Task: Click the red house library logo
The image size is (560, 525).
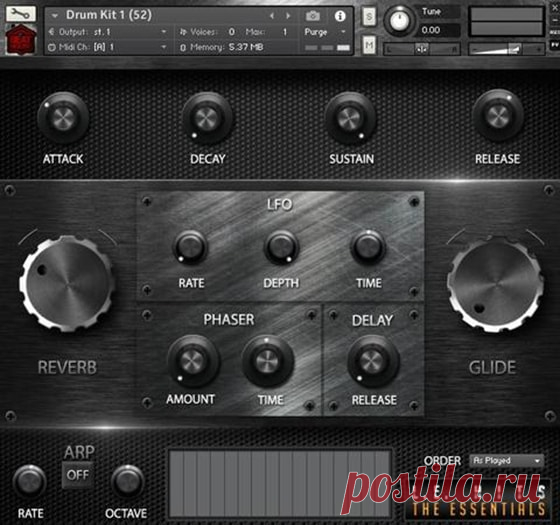Action: click(21, 39)
